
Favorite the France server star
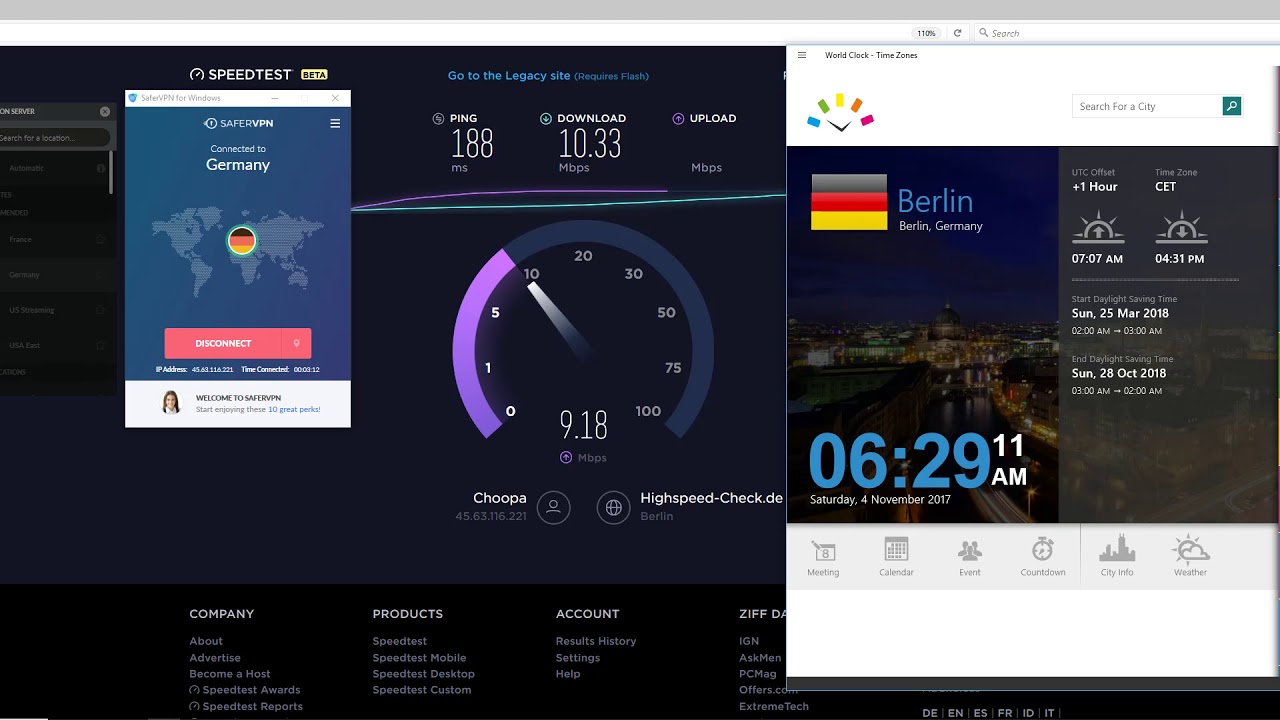tap(101, 240)
